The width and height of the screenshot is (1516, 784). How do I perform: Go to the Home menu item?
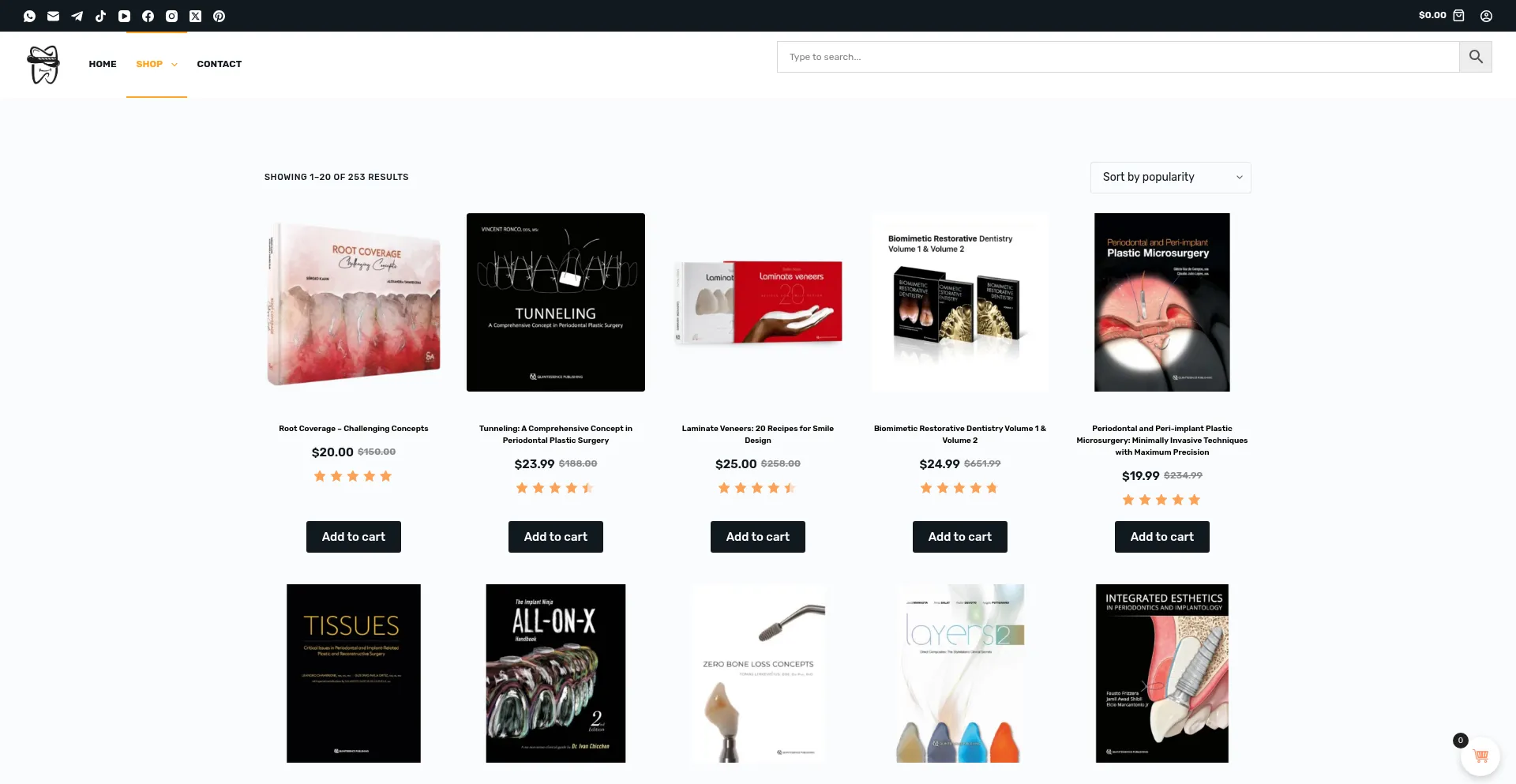103,64
